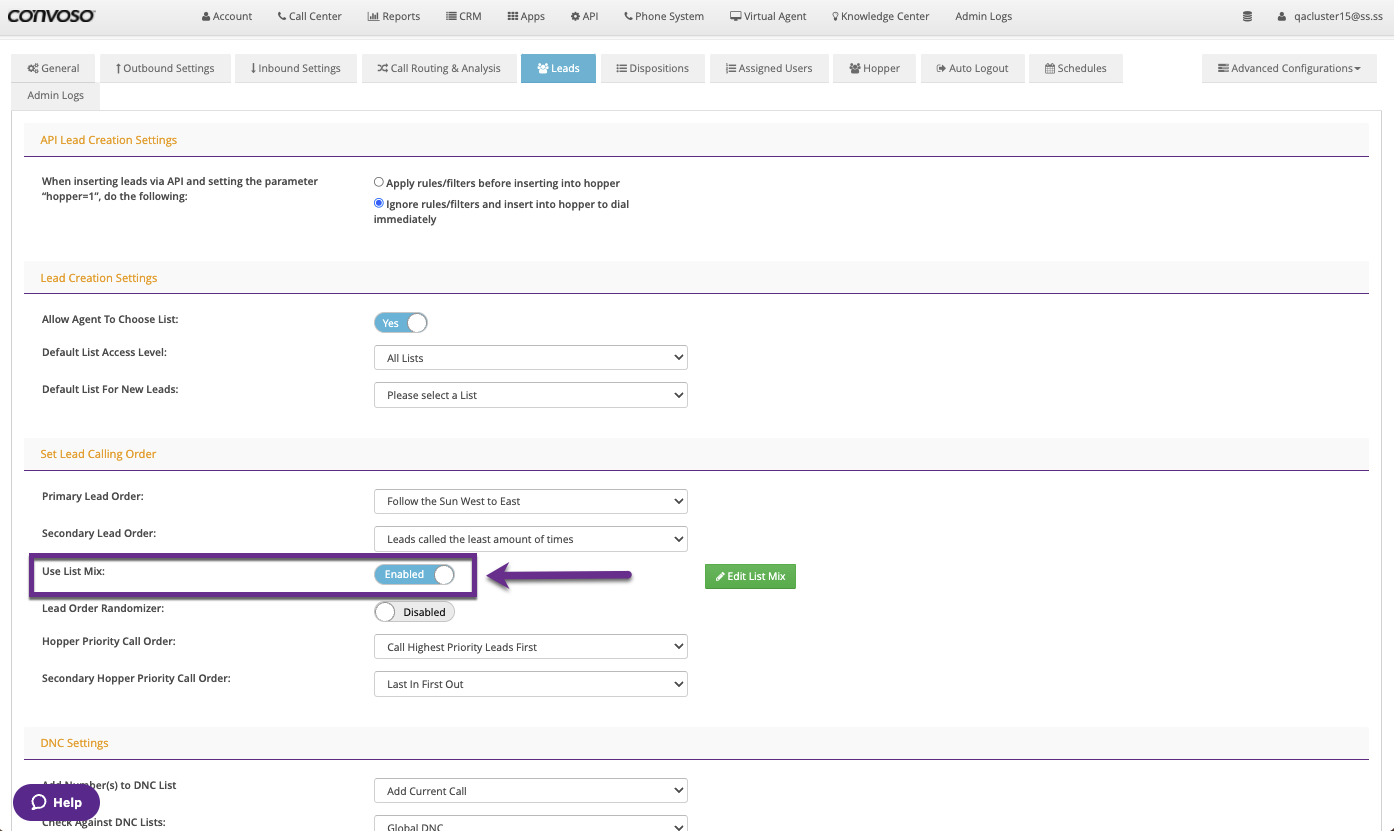Select Apply rules/filters before inserting radio
Screen dimensions: 1394x831
[x=379, y=183]
